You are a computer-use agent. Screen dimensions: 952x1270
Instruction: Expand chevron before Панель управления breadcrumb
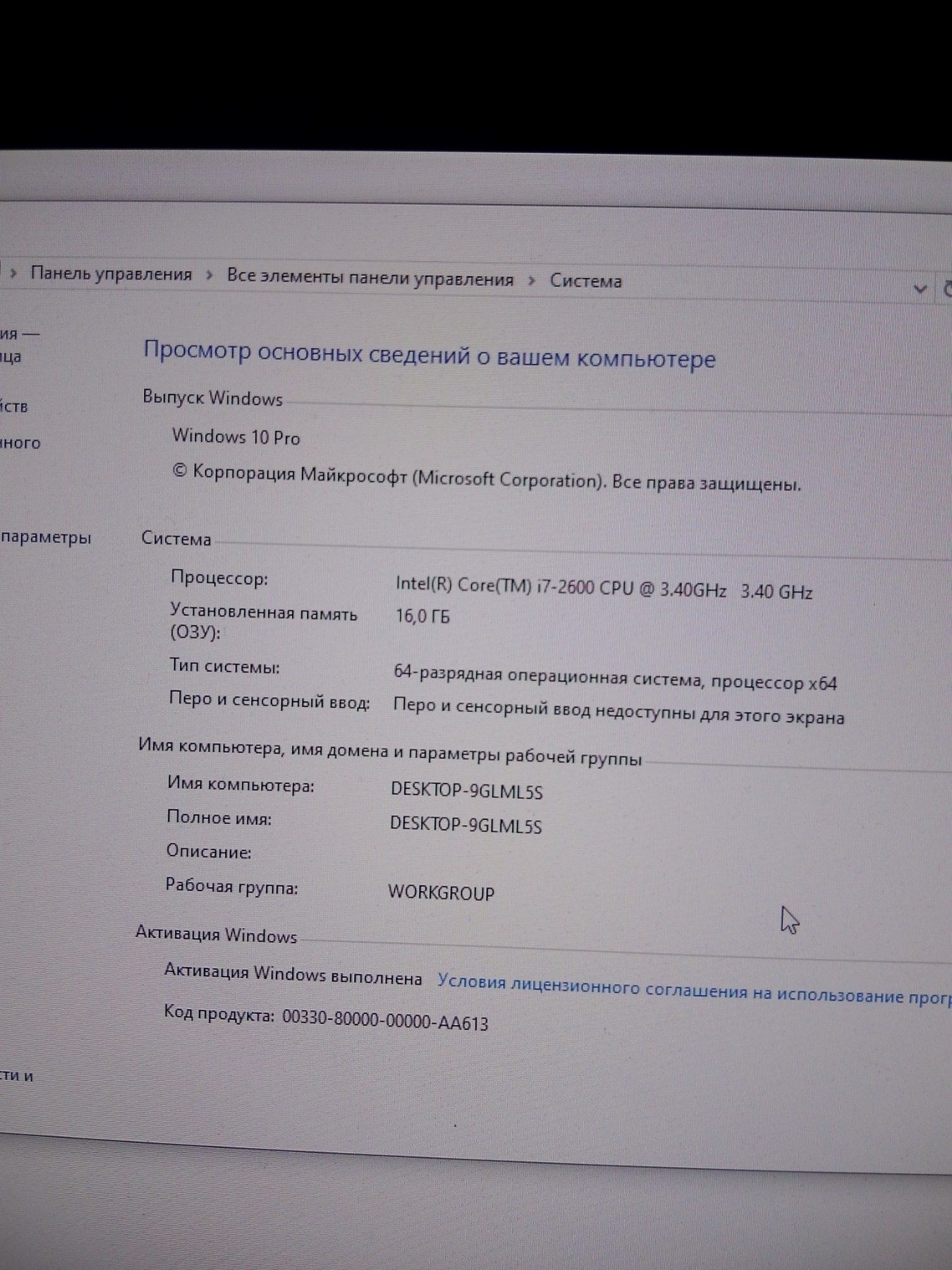pyautogui.click(x=13, y=272)
